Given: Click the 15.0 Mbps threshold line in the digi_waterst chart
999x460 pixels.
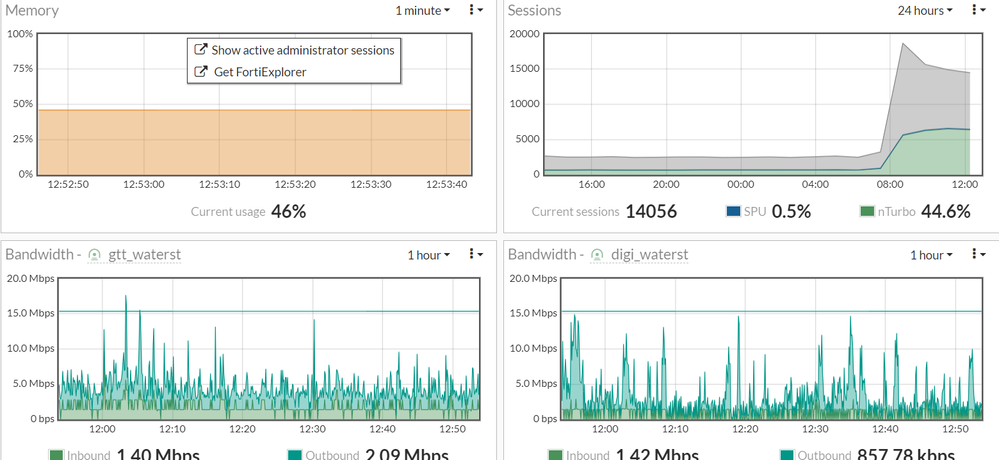Looking at the screenshot, I should coord(771,312).
